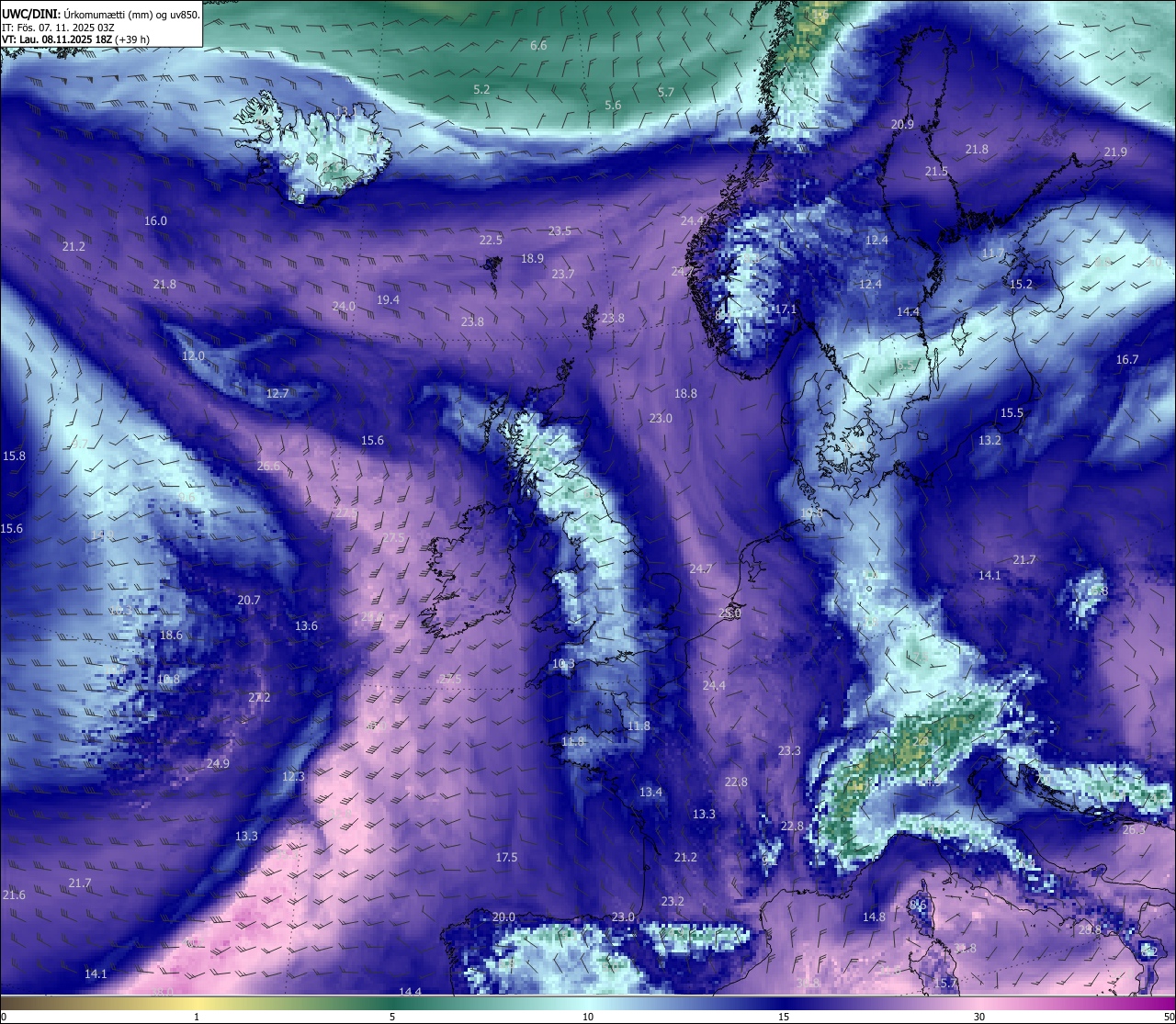Click the 12.0 value label

coord(193,356)
